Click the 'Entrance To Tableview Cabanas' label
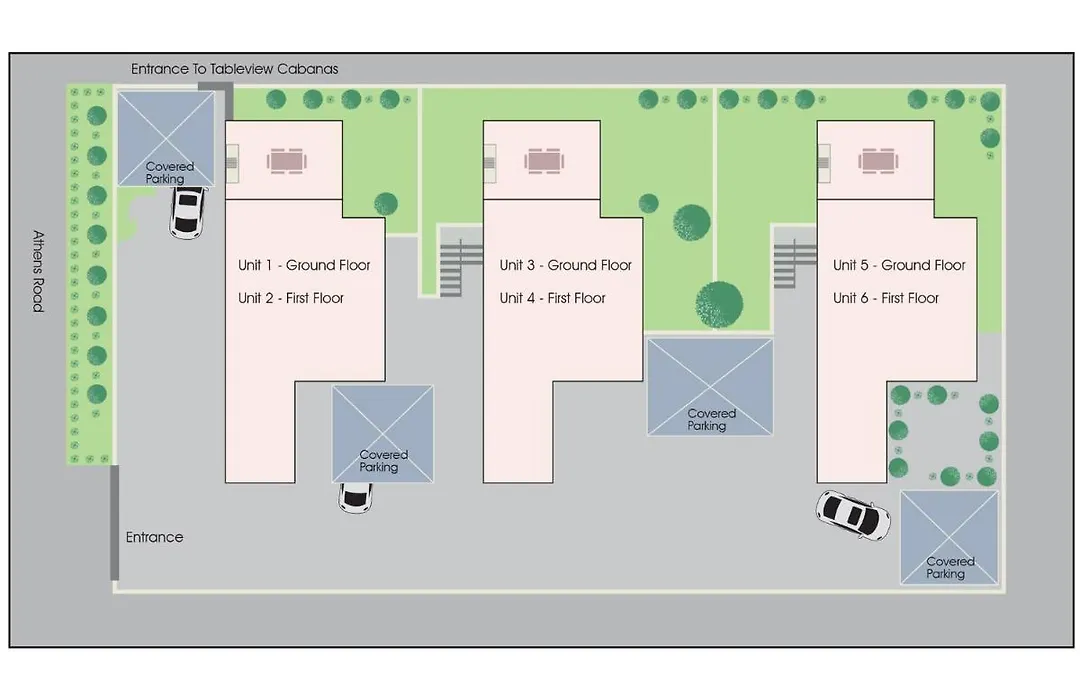 tap(234, 69)
